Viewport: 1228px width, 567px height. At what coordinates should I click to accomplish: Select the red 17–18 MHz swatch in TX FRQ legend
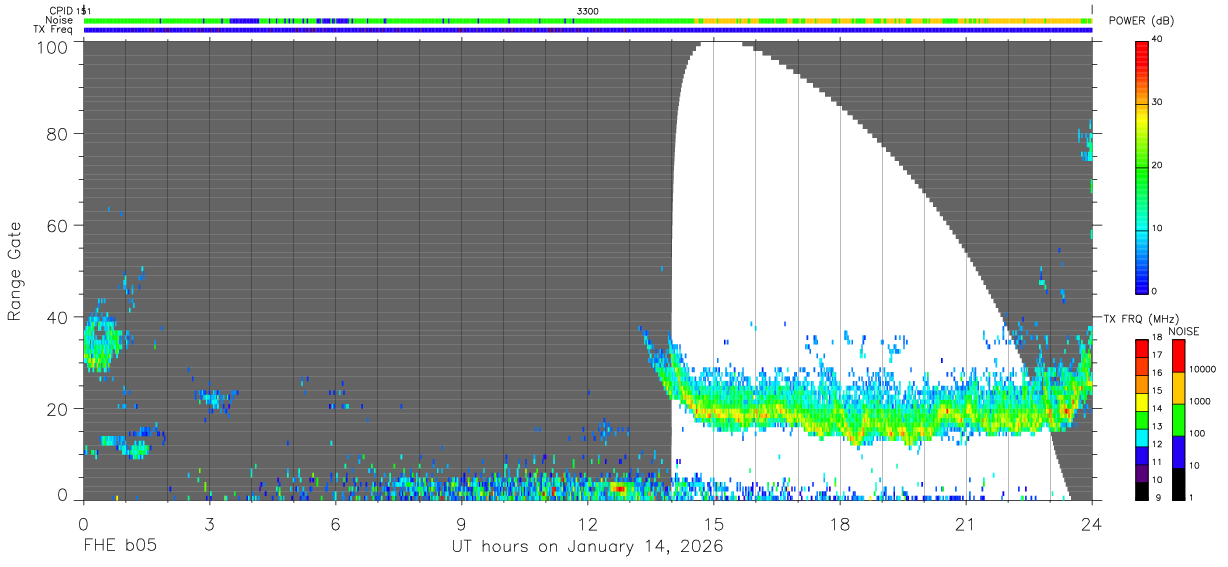(1141, 347)
